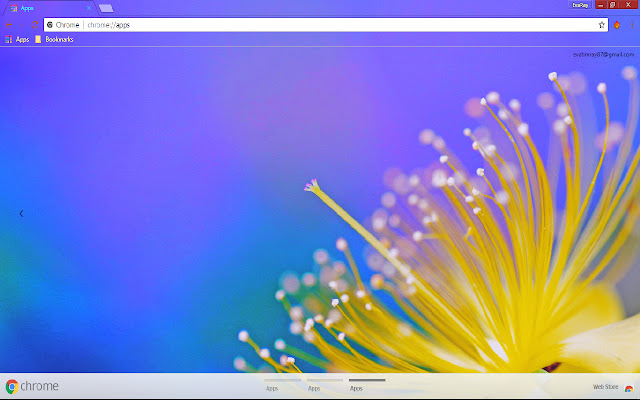Open the Bookmarks folder in the bookmarks bar

[54, 39]
